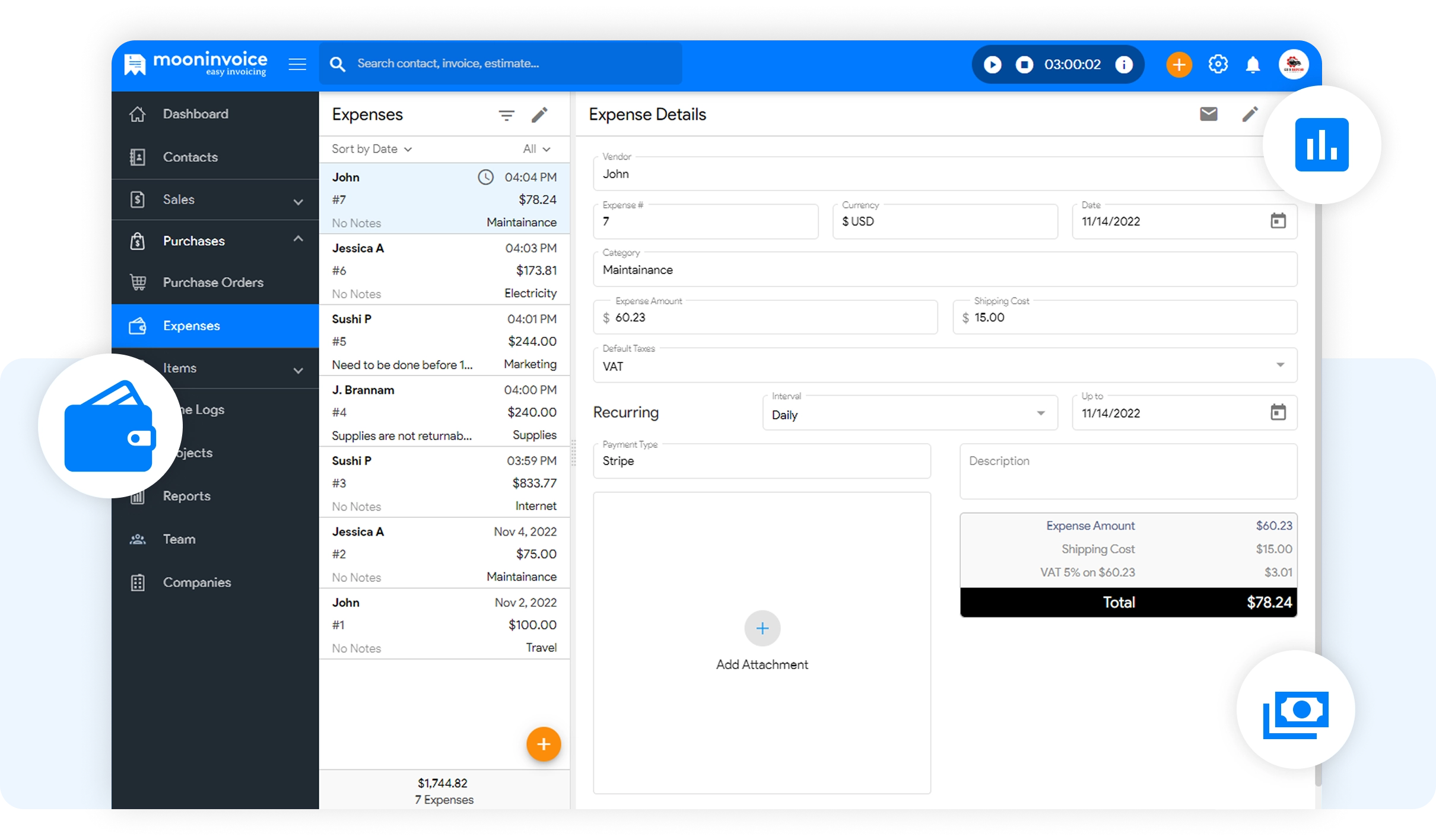Click the filter icon in Expenses list
The height and width of the screenshot is (840, 1436).
coord(506,115)
